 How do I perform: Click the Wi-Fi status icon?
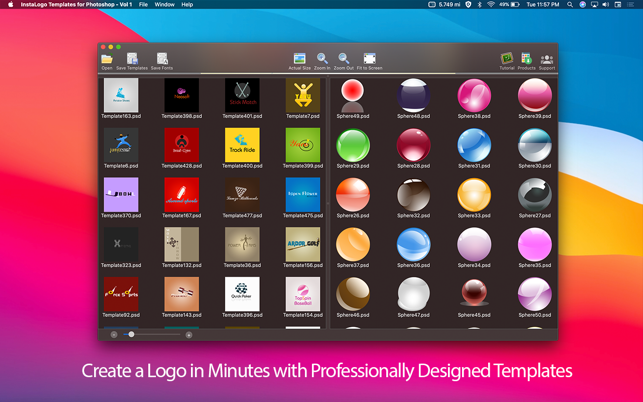click(491, 5)
